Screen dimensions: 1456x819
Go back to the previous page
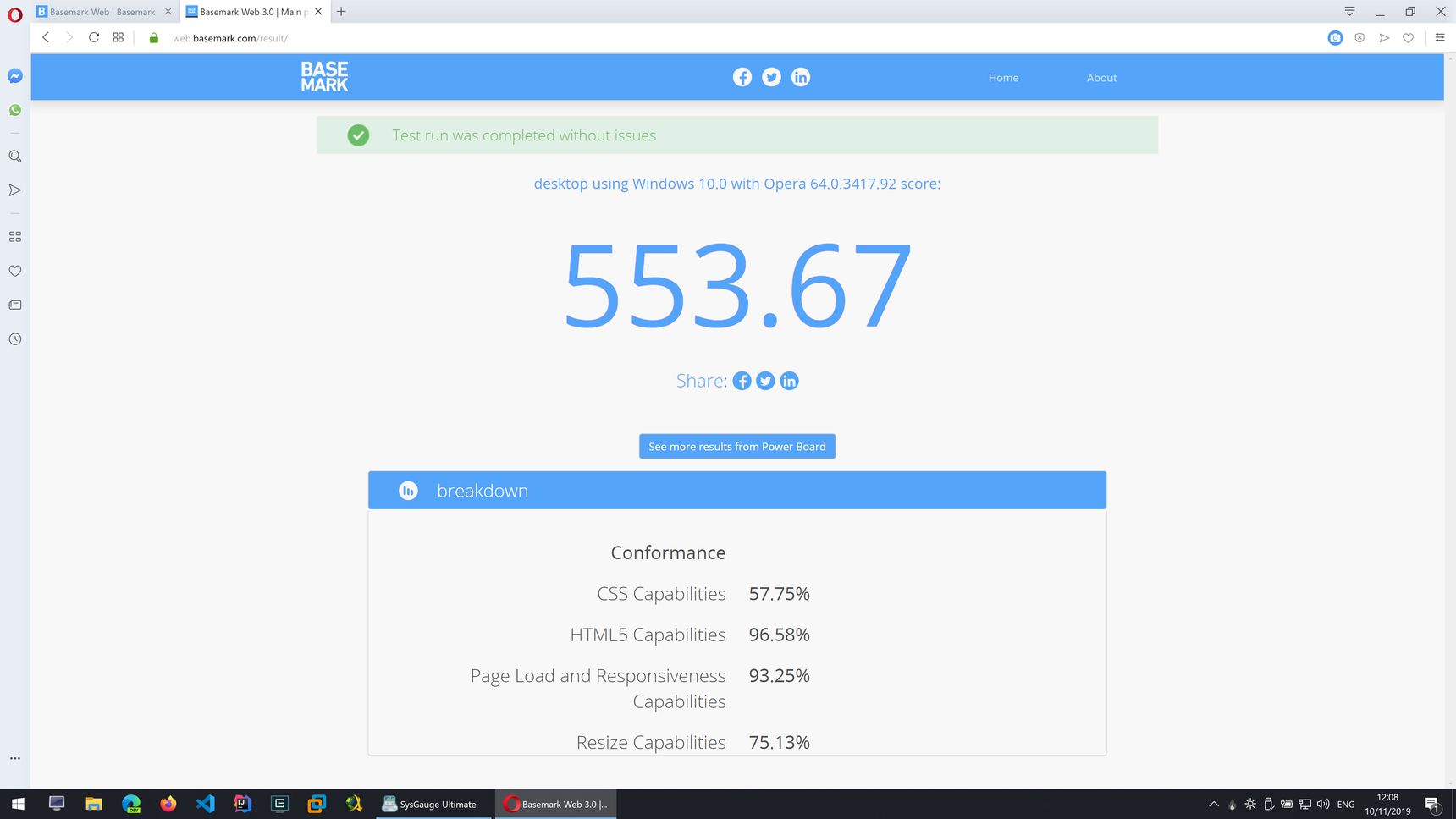(46, 37)
